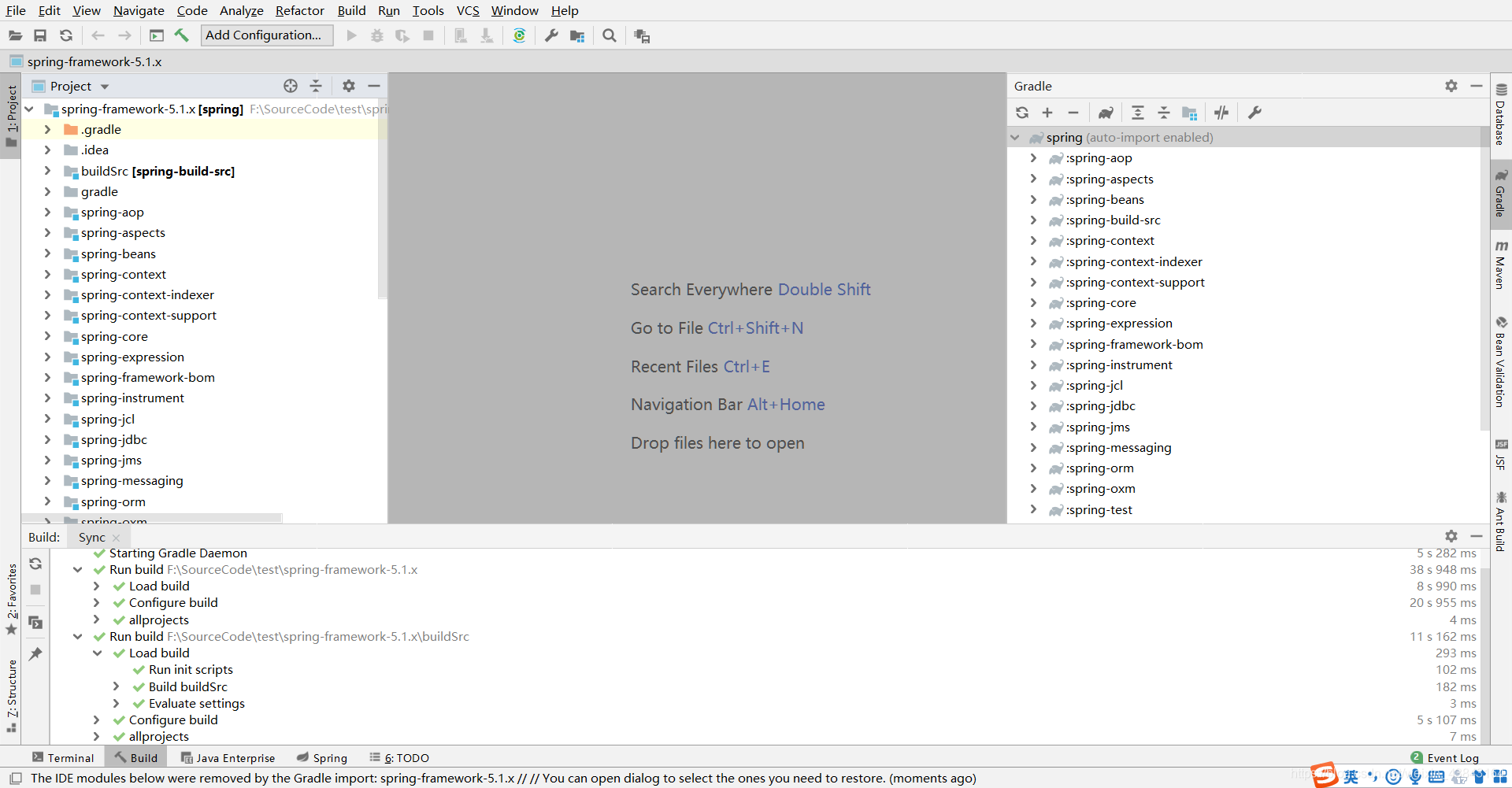Screen dimensions: 1512x788
Task: Toggle the module grouping icon in Gradle toolbar
Action: pyautogui.click(x=1190, y=113)
